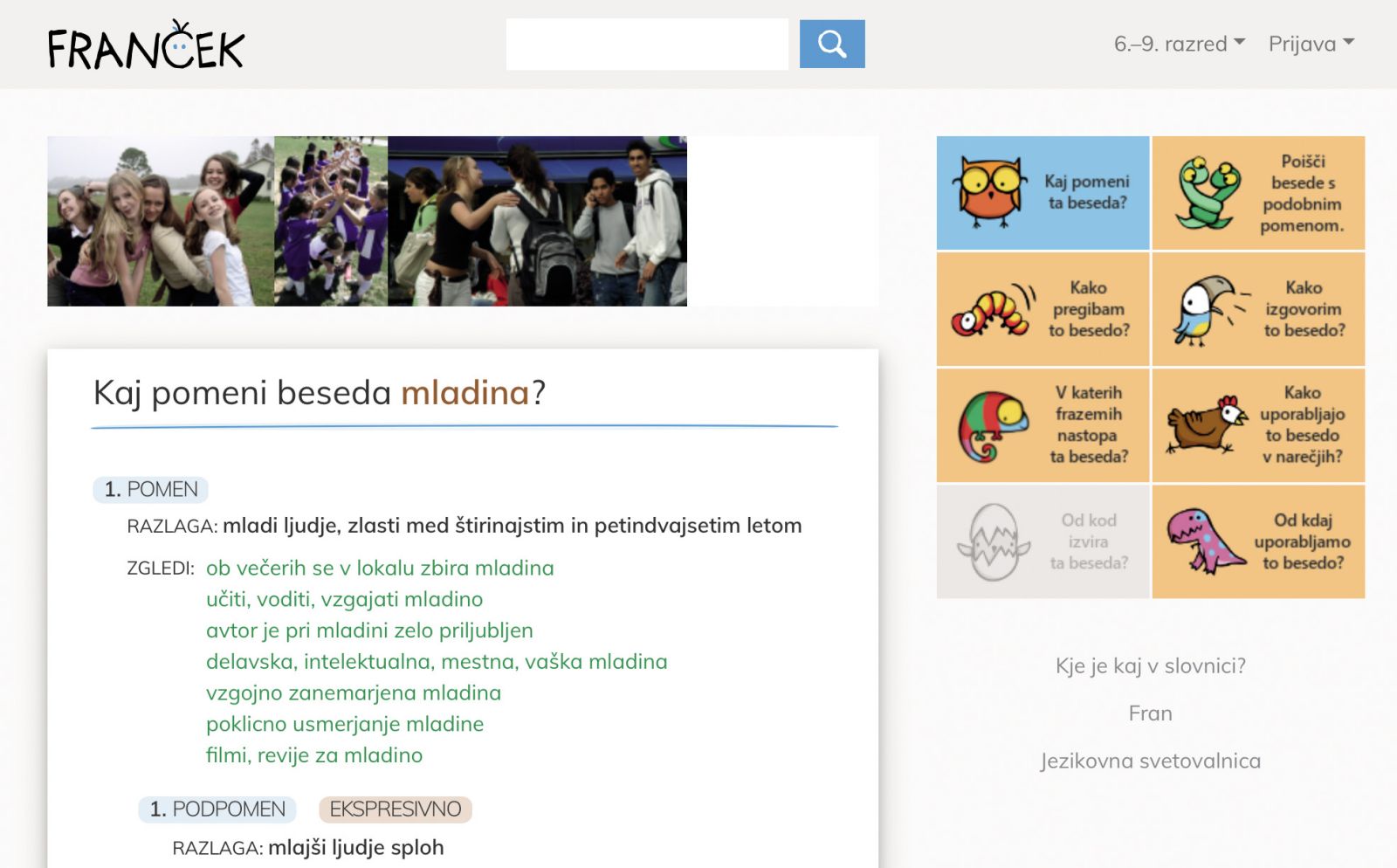This screenshot has height=868, width=1397.
Task: Click the pink dinosaur word history icon
Action: tap(1206, 541)
